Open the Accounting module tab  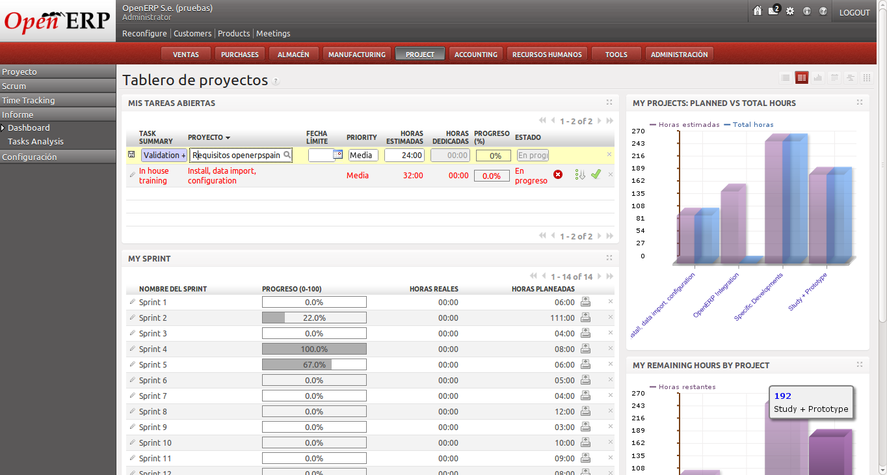476,54
